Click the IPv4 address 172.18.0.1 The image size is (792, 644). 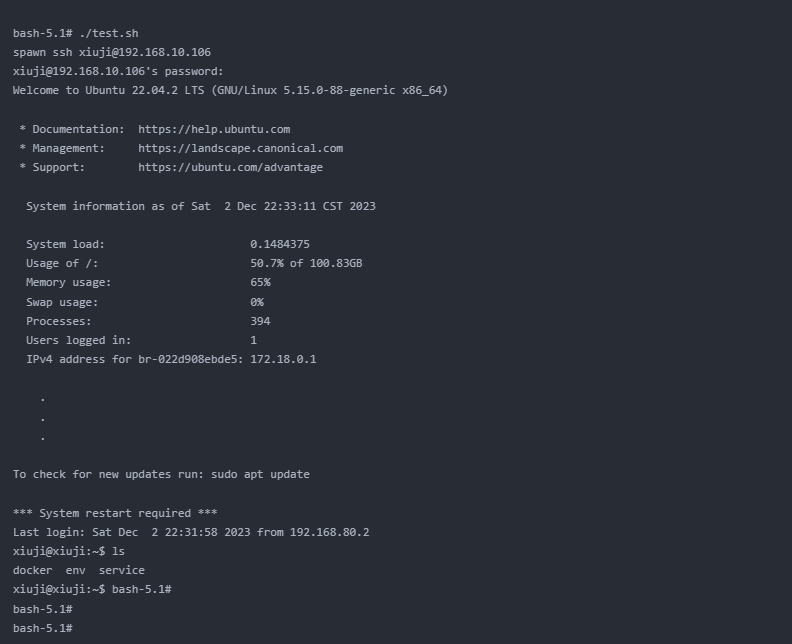tap(283, 360)
